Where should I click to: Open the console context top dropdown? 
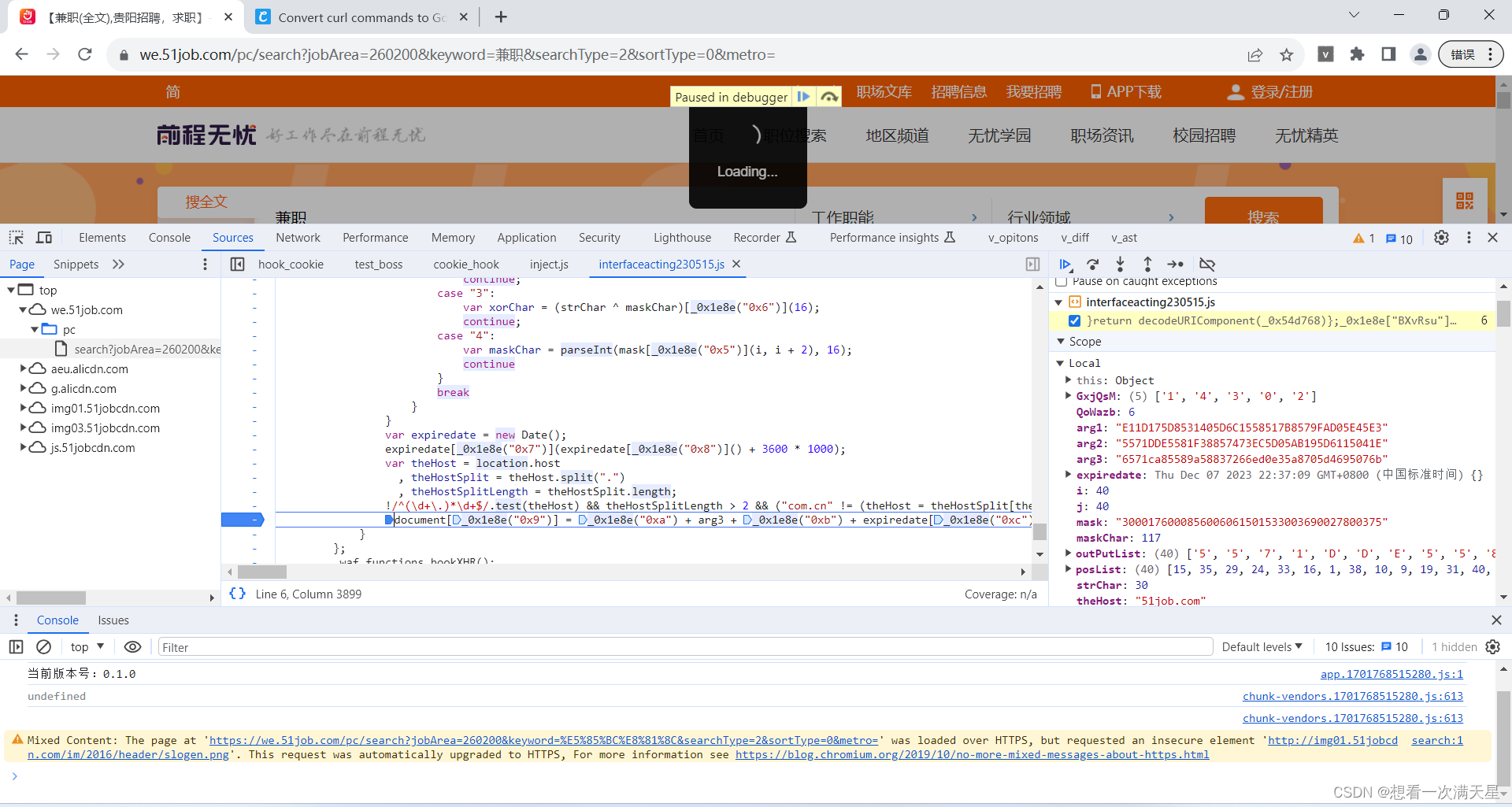coord(87,647)
